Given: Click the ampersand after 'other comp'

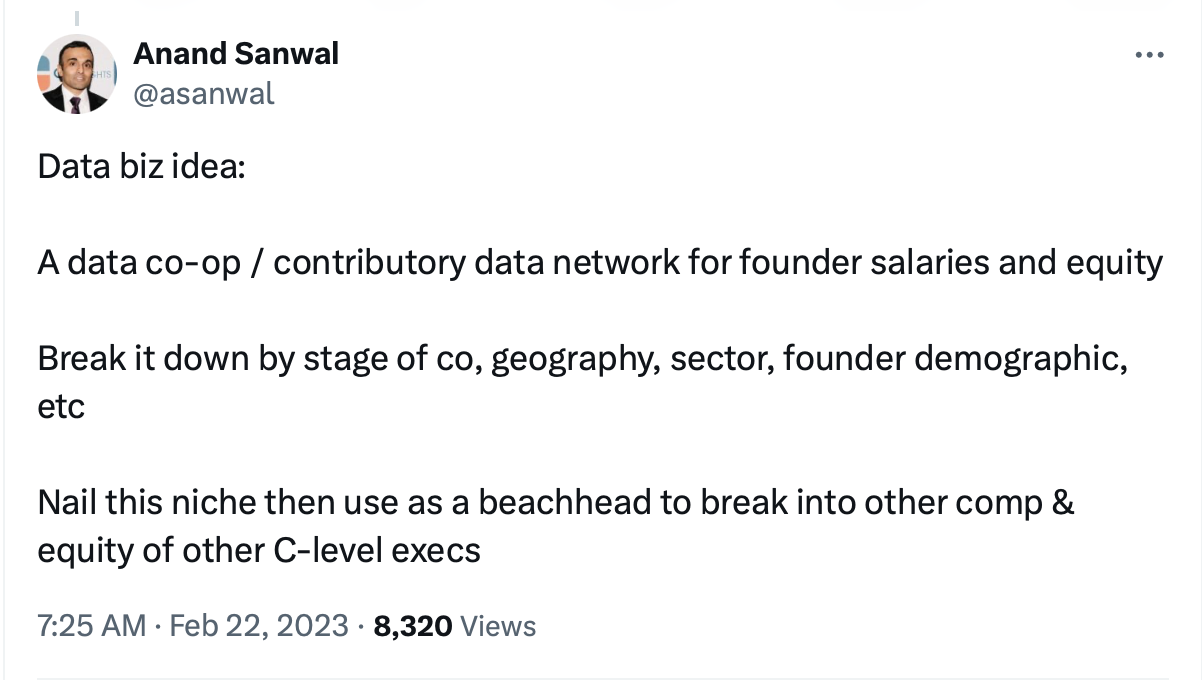Looking at the screenshot, I should click(x=1064, y=502).
